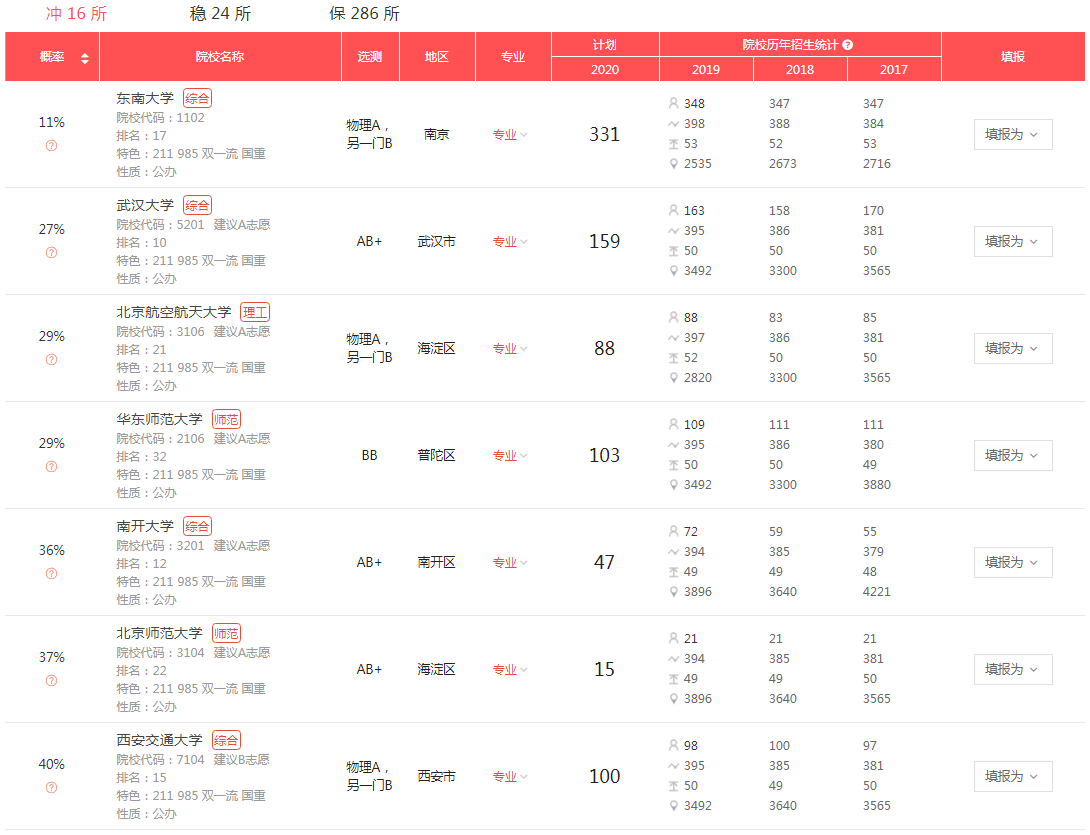Image resolution: width=1090 pixels, height=835 pixels.
Task: Toggle the 概率 column sort order
Action: [x=85, y=58]
